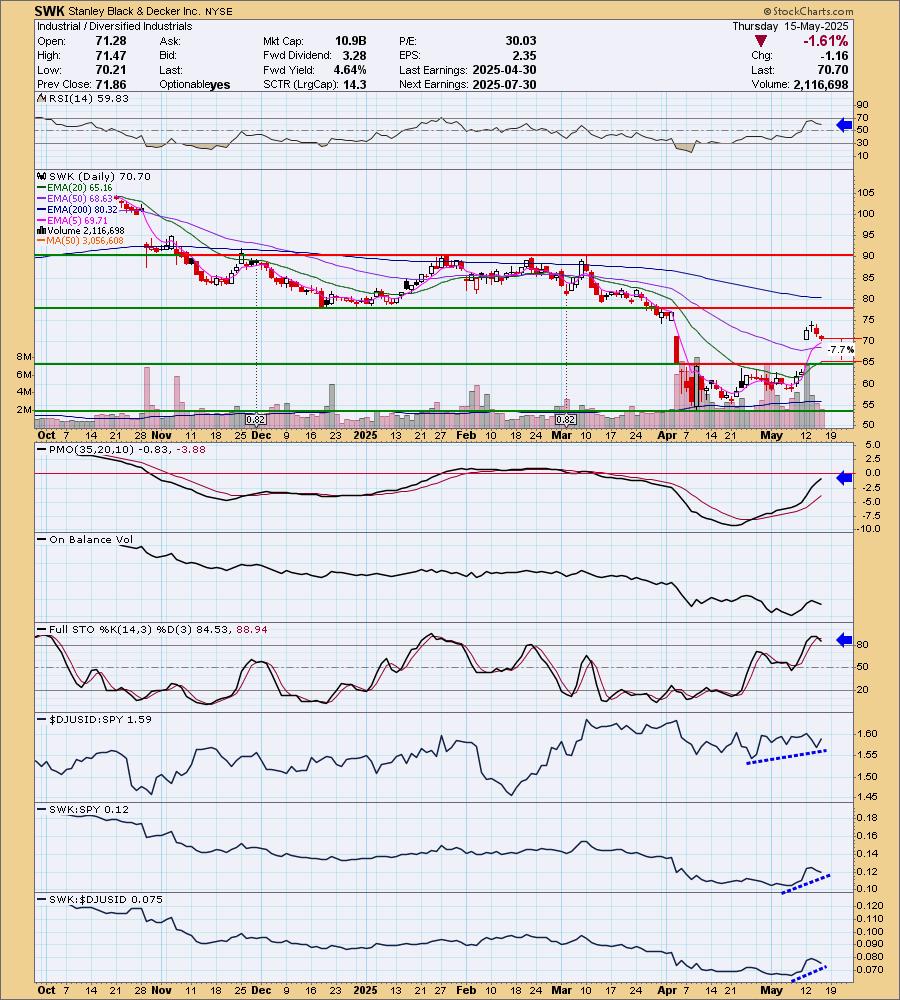This screenshot has width=900, height=1000.
Task: Click the 8M volume axis label
Action: (x=24, y=357)
